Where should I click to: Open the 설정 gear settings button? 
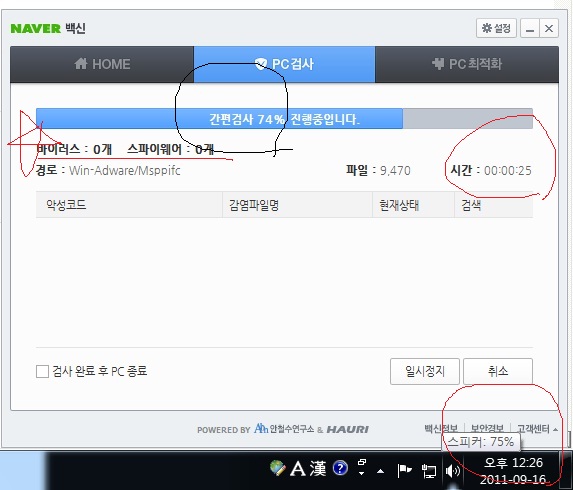pyautogui.click(x=496, y=28)
